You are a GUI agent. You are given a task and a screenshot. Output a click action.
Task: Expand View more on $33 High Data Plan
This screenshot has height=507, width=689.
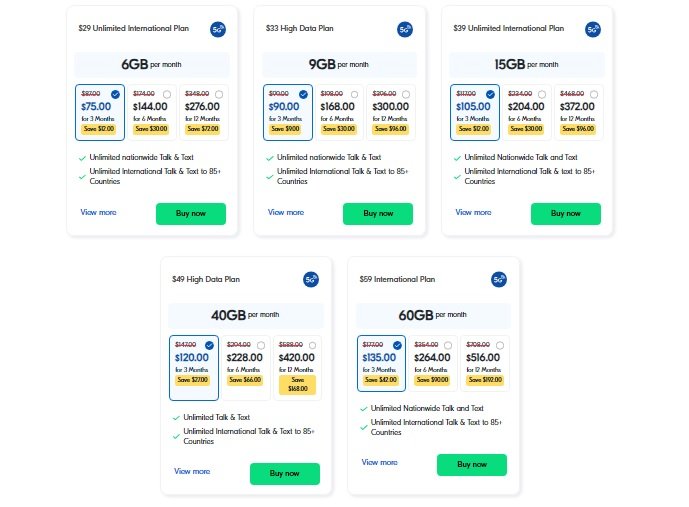(286, 212)
